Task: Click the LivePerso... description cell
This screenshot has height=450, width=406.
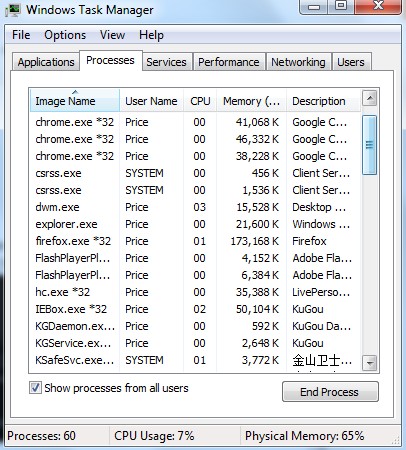Action: 321,292
